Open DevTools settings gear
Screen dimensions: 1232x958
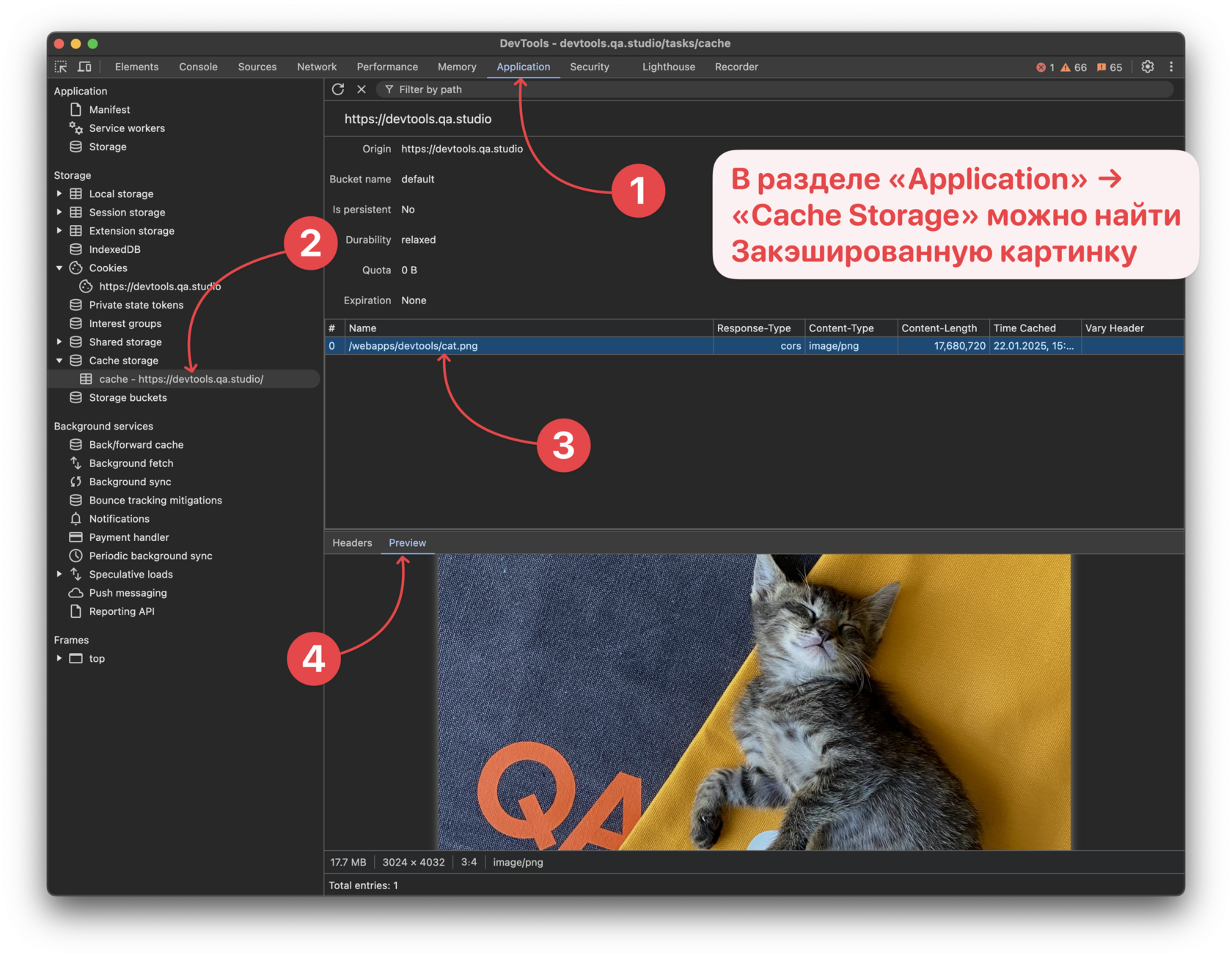point(1148,67)
